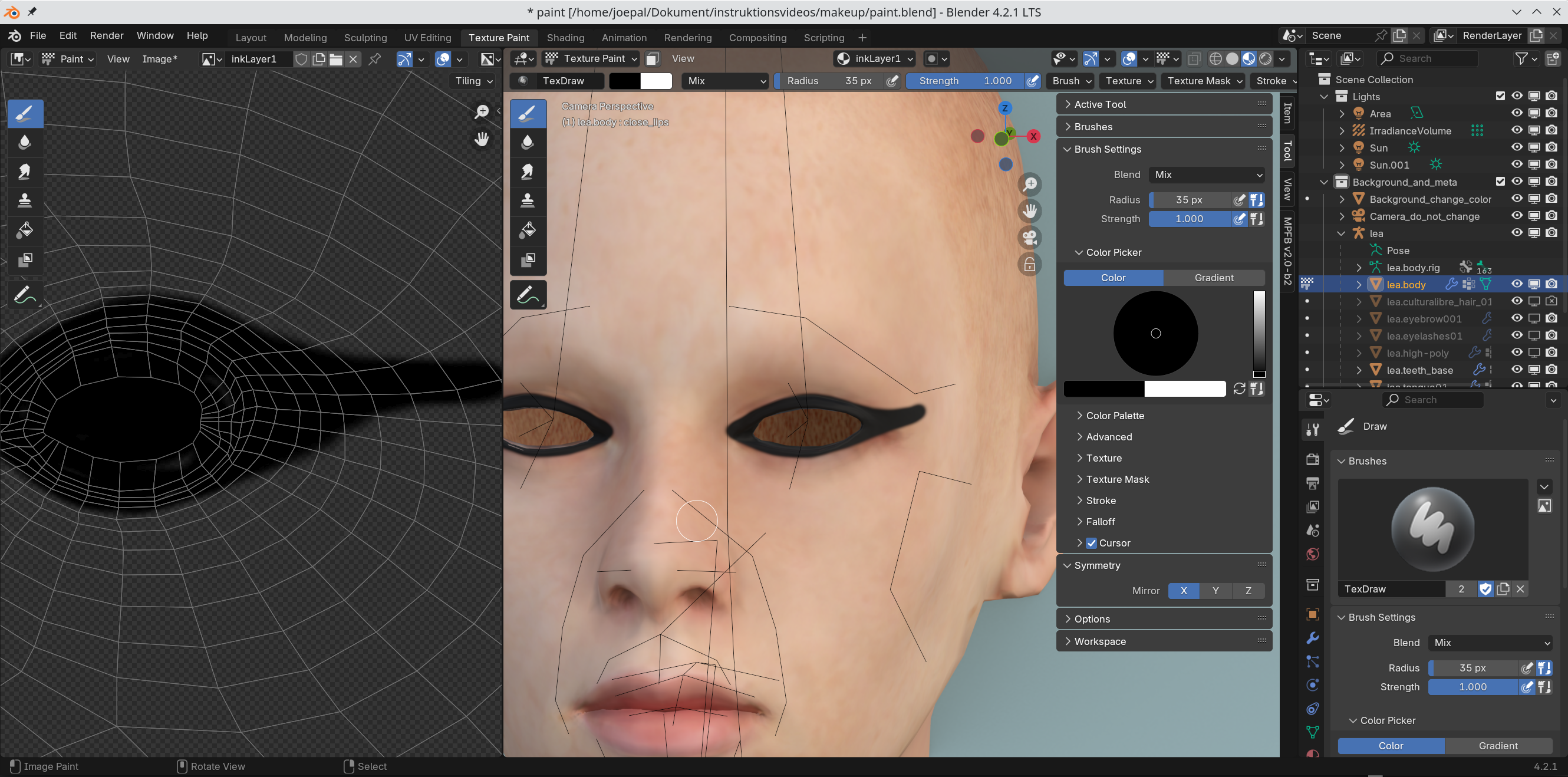Toggle Mirror X symmetry
Image resolution: width=1568 pixels, height=777 pixels.
[1183, 591]
